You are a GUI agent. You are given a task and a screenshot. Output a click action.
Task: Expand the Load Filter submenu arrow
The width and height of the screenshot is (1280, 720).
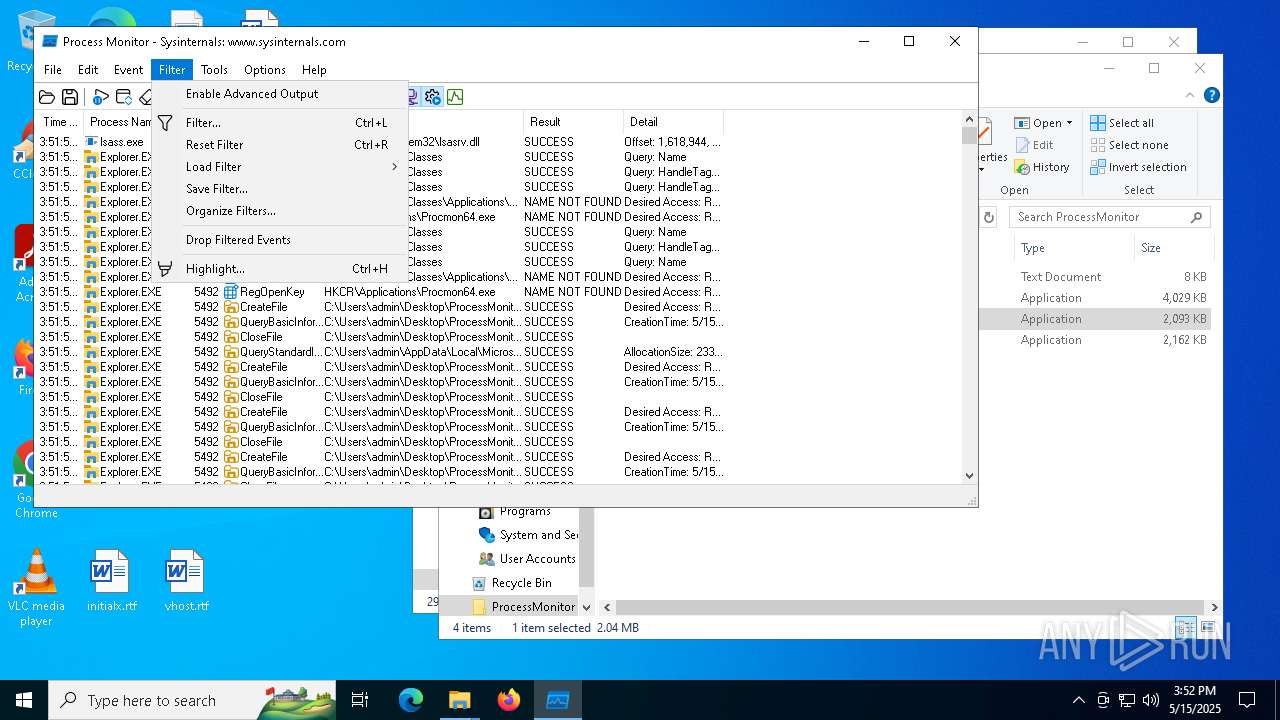pos(394,167)
